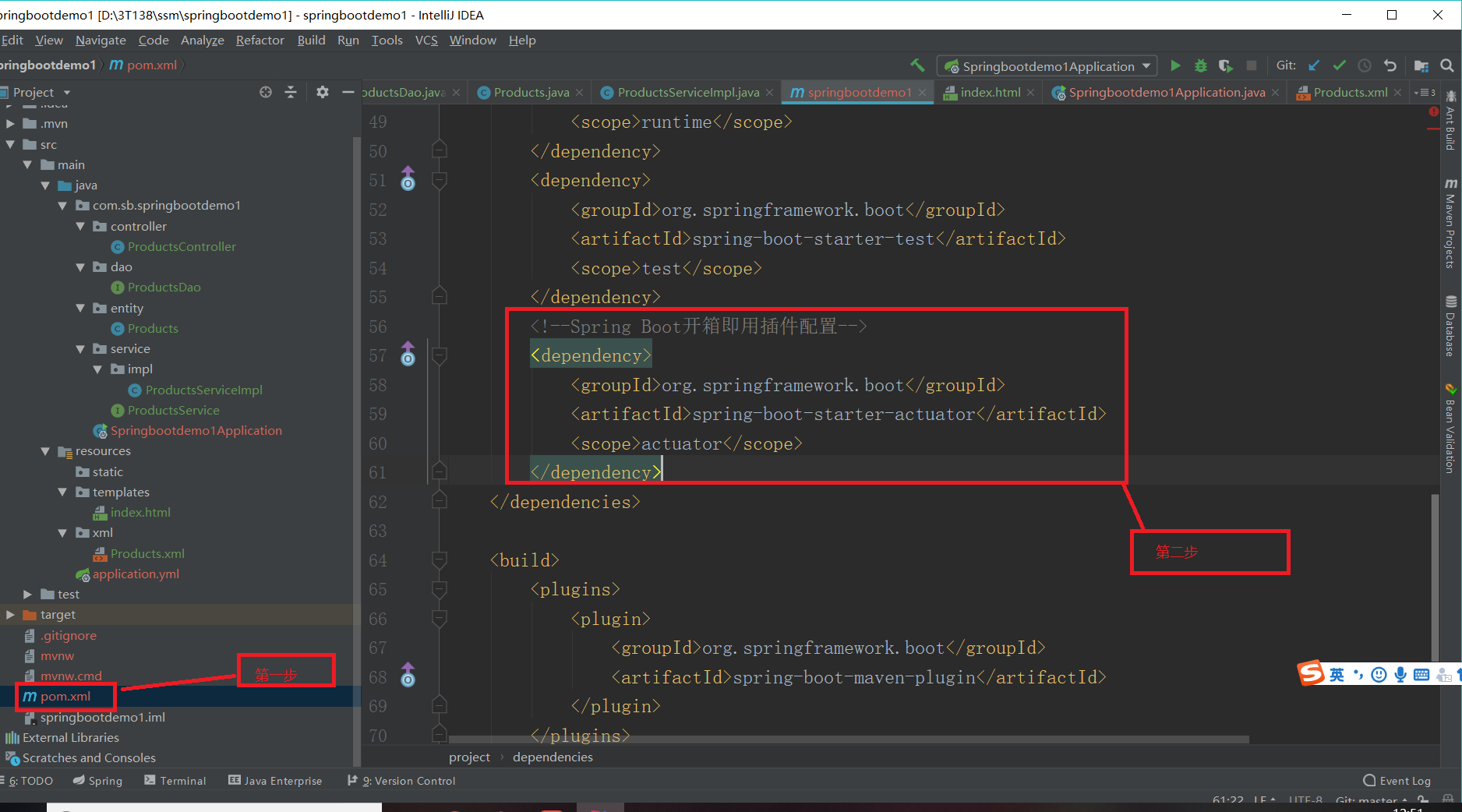Click the red error indicator in editor corner
1462x812 pixels.
(x=1434, y=111)
